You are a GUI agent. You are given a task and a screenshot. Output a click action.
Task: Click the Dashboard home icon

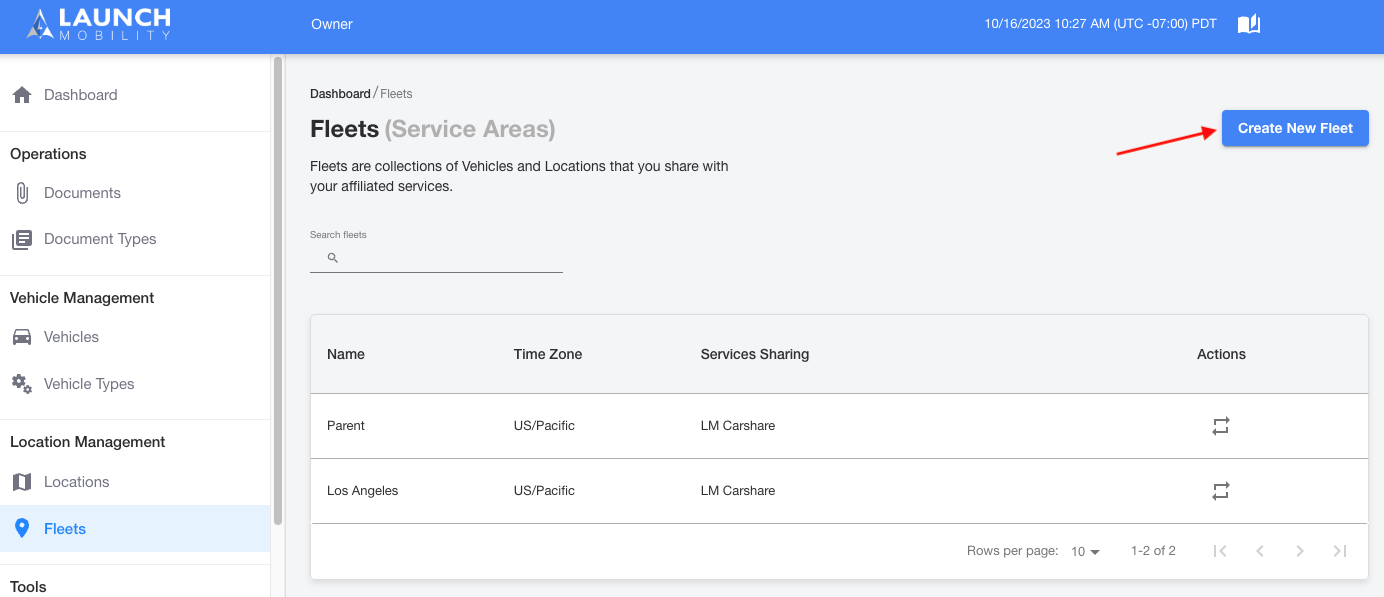tap(22, 95)
